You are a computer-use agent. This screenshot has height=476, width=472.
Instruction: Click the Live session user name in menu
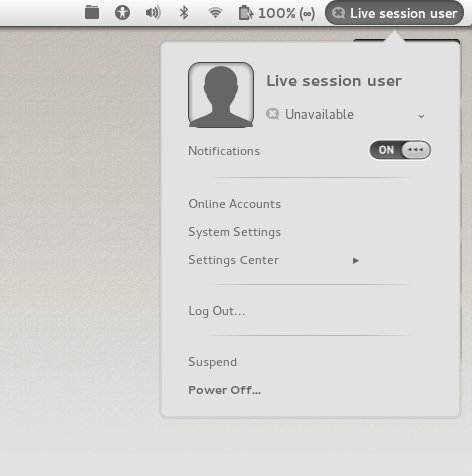334,81
